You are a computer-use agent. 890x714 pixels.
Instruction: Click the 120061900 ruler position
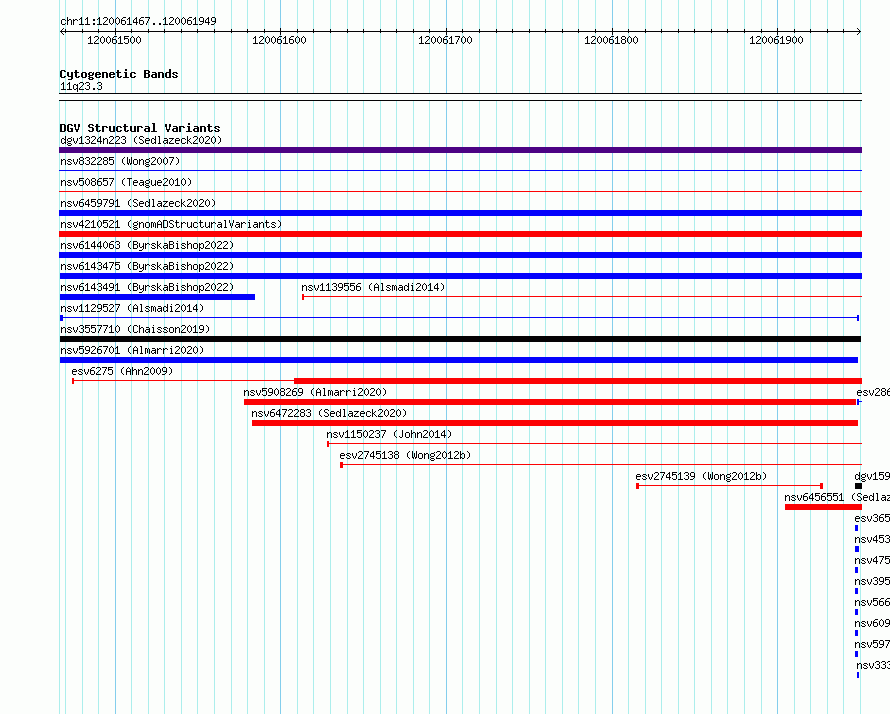pos(776,40)
